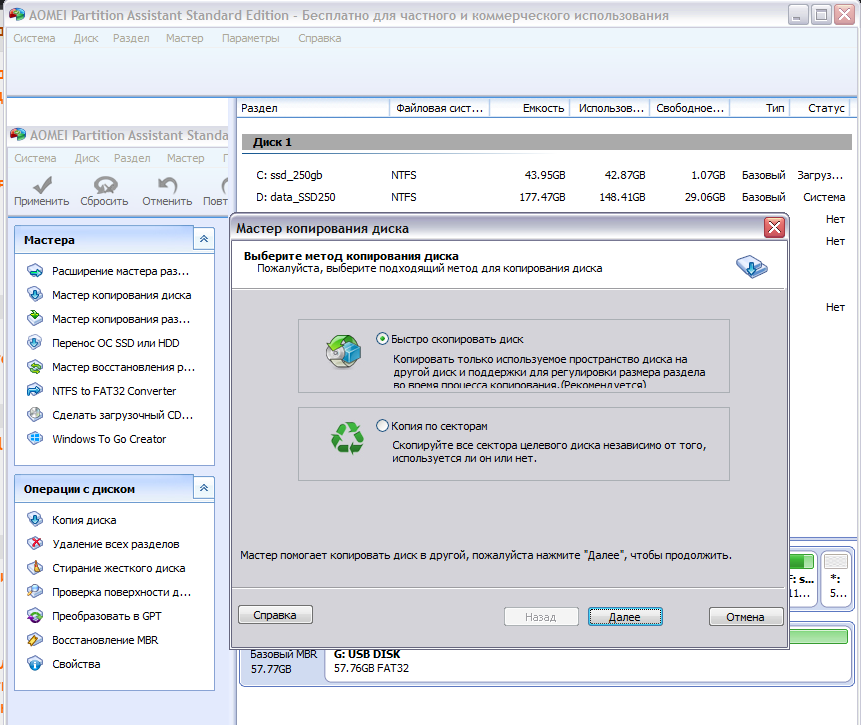Select the Базовый MBR 57.77GB disk label
Screen dimensions: 861x725
tap(283, 661)
